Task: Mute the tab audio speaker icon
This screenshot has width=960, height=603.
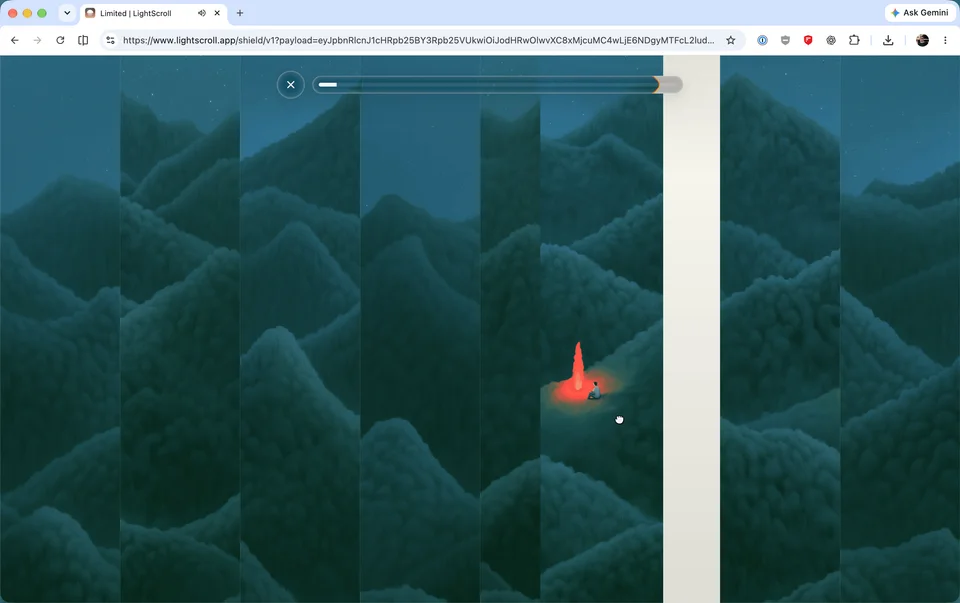Action: pos(201,13)
